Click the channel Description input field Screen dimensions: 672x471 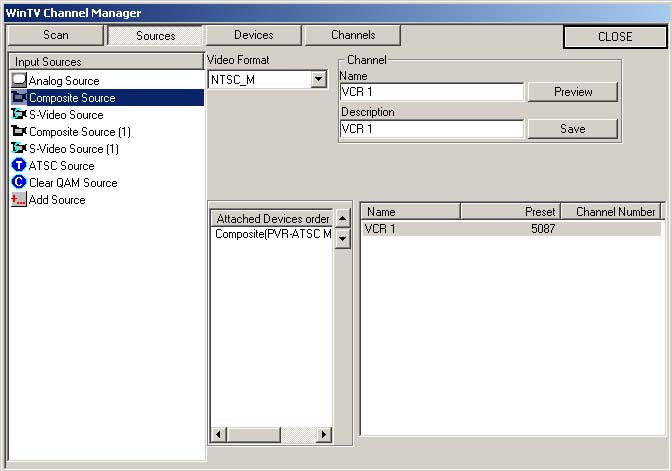tap(432, 129)
